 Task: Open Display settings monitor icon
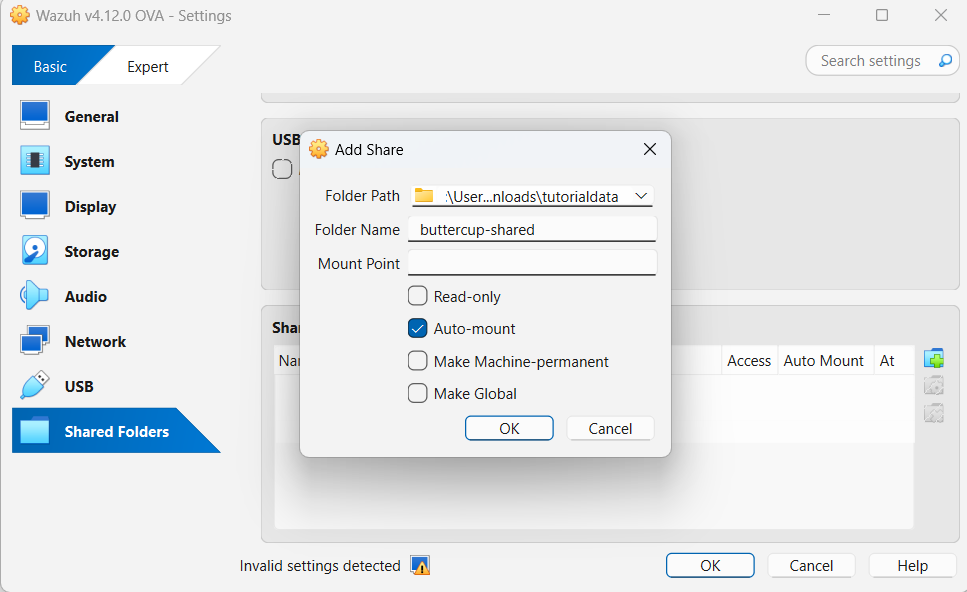coord(35,206)
